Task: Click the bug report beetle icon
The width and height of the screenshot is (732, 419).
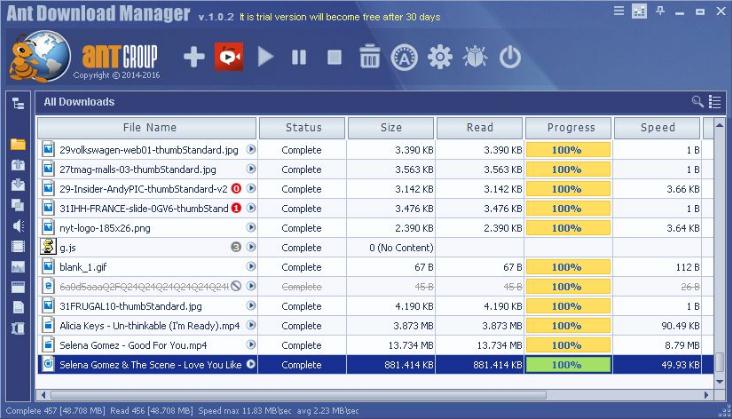Action: [x=475, y=57]
